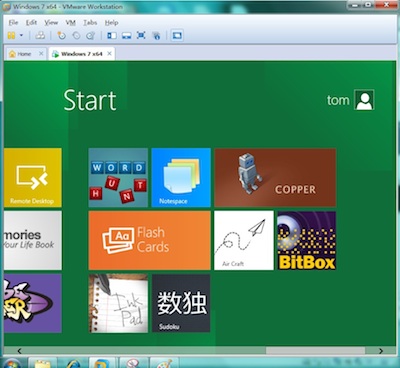This screenshot has height=368, width=400.
Task: Click the tom user name text
Action: (338, 100)
